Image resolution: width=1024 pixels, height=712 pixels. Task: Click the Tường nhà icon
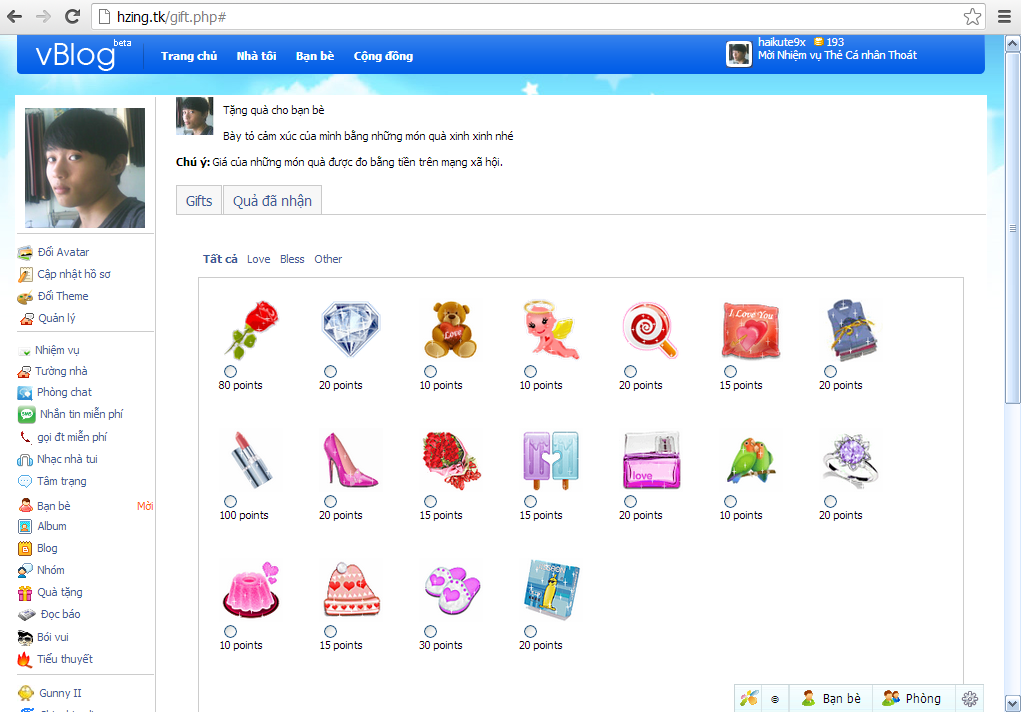click(24, 372)
